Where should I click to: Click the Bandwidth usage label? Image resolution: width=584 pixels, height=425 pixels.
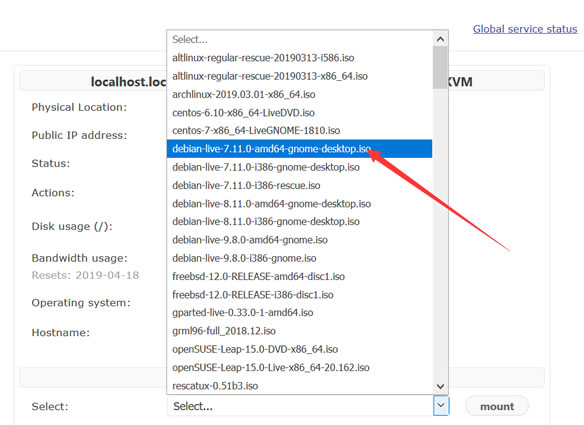(x=79, y=258)
